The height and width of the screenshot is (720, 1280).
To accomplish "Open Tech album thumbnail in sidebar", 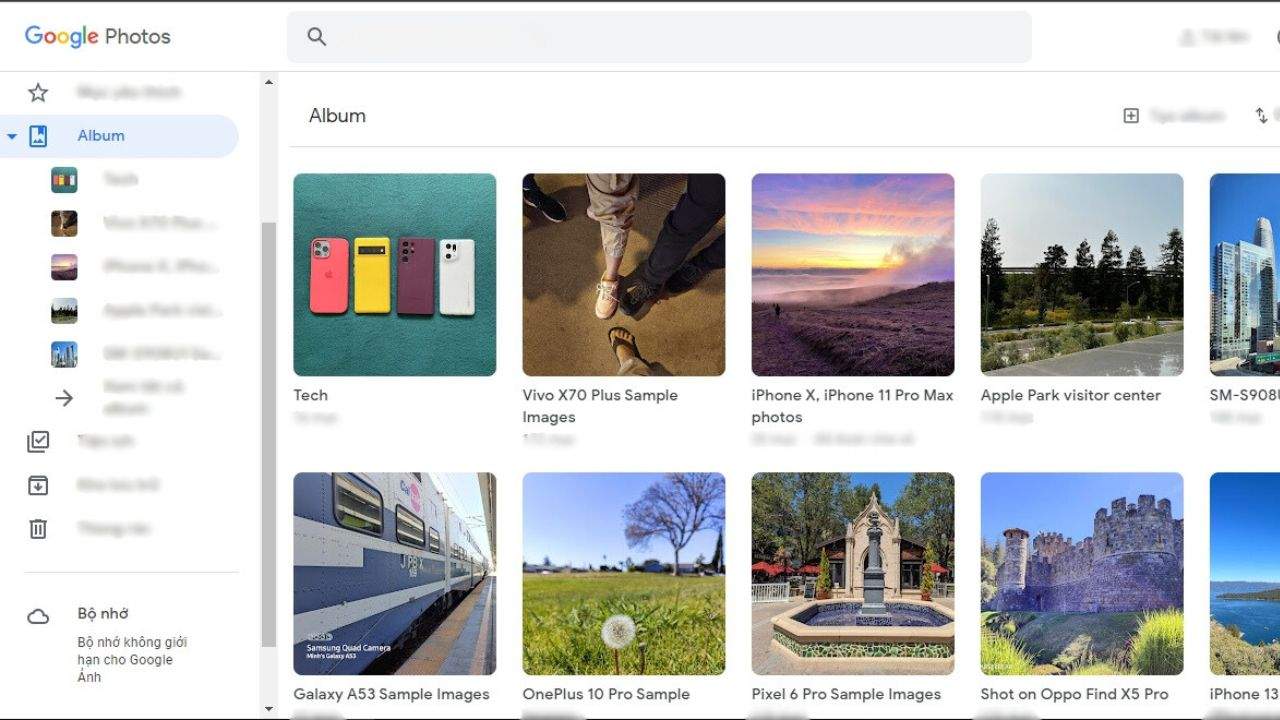I will click(64, 180).
